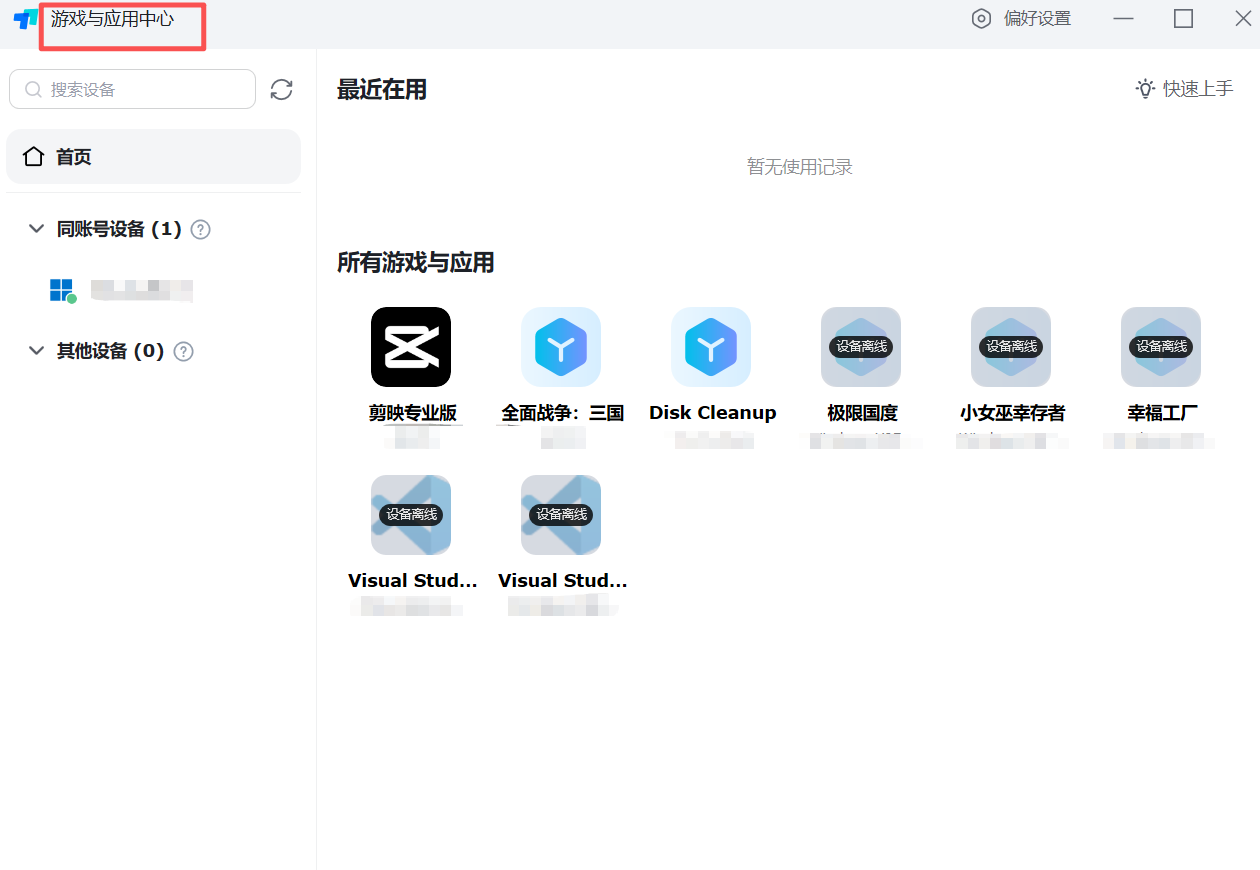Minimize the window
Image resolution: width=1260 pixels, height=870 pixels.
(1124, 19)
